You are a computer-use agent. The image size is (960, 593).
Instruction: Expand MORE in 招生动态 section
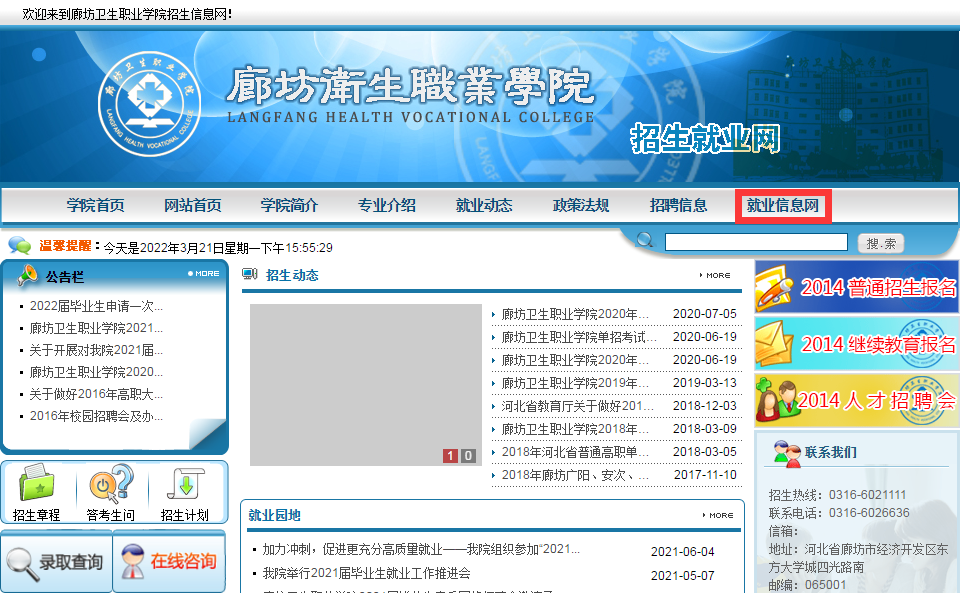coord(715,275)
